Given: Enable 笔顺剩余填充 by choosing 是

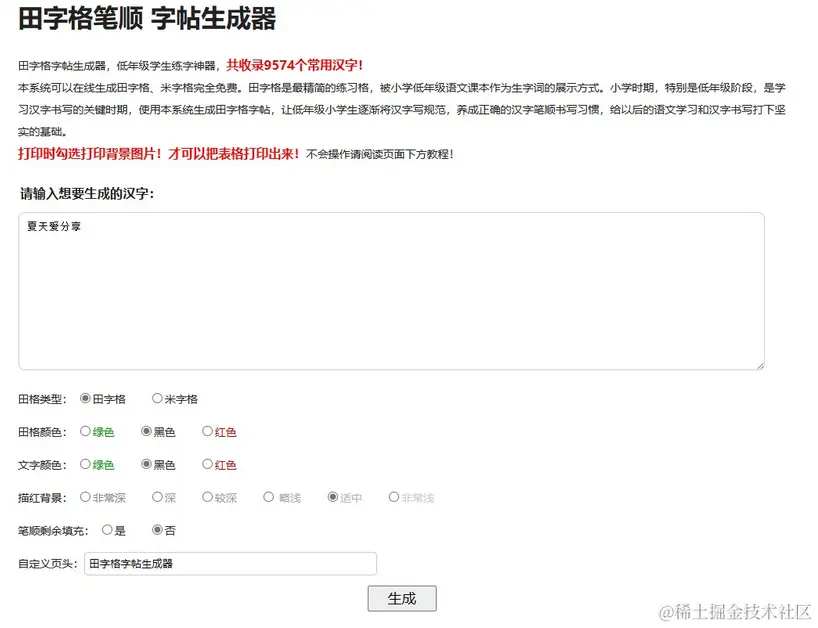Looking at the screenshot, I should (107, 530).
